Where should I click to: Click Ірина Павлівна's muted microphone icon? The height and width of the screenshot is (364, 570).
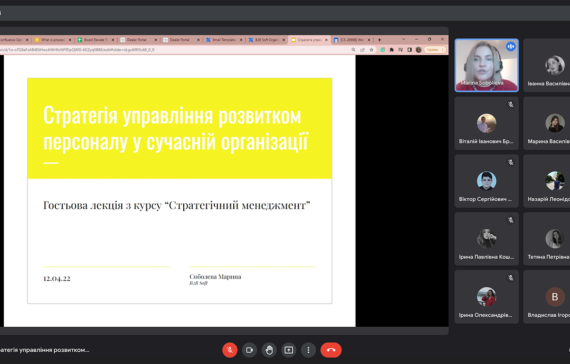[511, 220]
